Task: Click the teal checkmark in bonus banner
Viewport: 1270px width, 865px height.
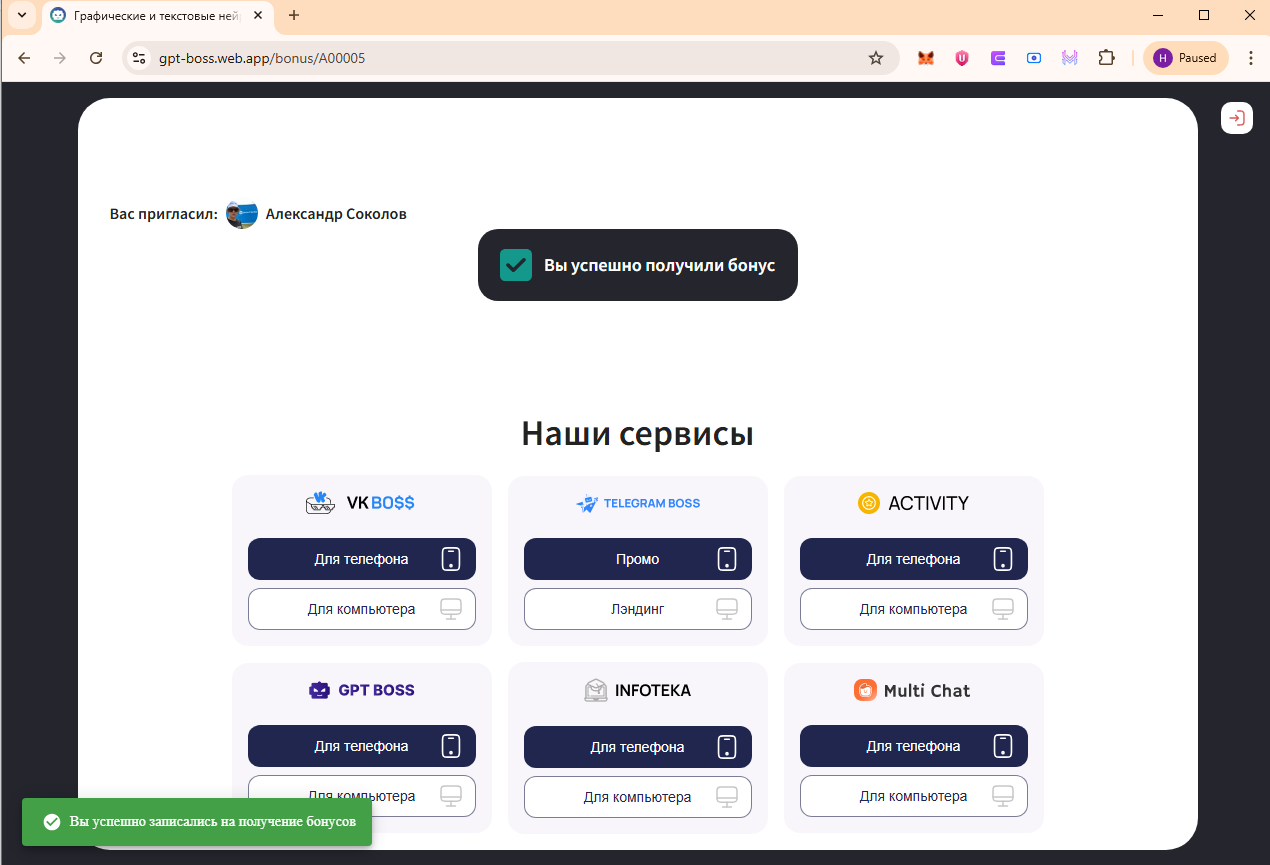Action: click(516, 265)
